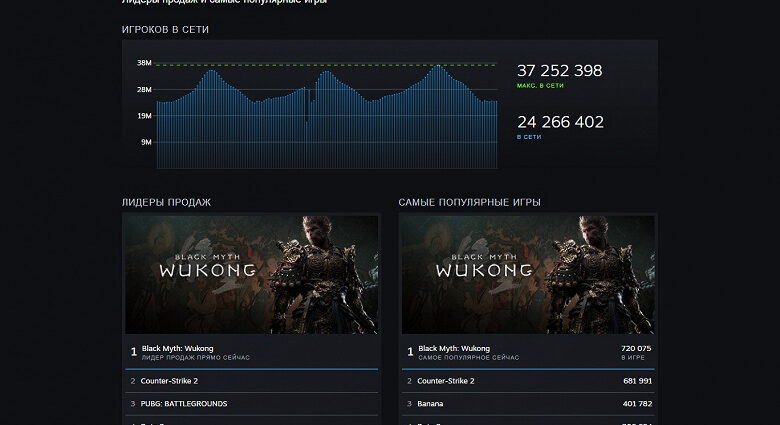This screenshot has width=780, height=425.
Task: Select Counter-Strike 2 in the top sellers list
Action: (251, 381)
